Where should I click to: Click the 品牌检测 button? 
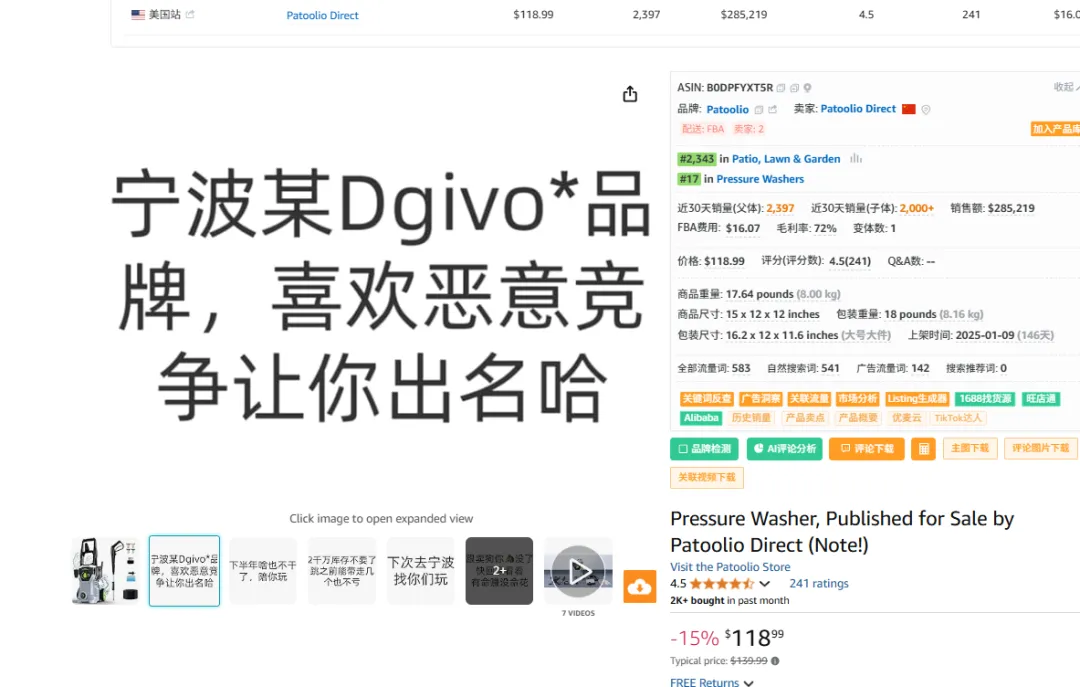click(704, 449)
